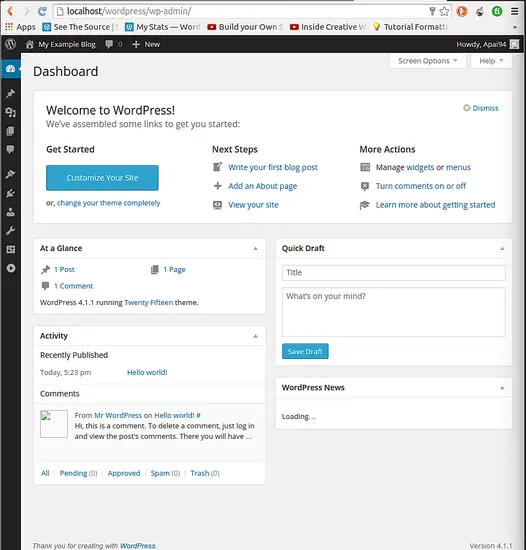Bookmark page using the star icon

[444, 11]
